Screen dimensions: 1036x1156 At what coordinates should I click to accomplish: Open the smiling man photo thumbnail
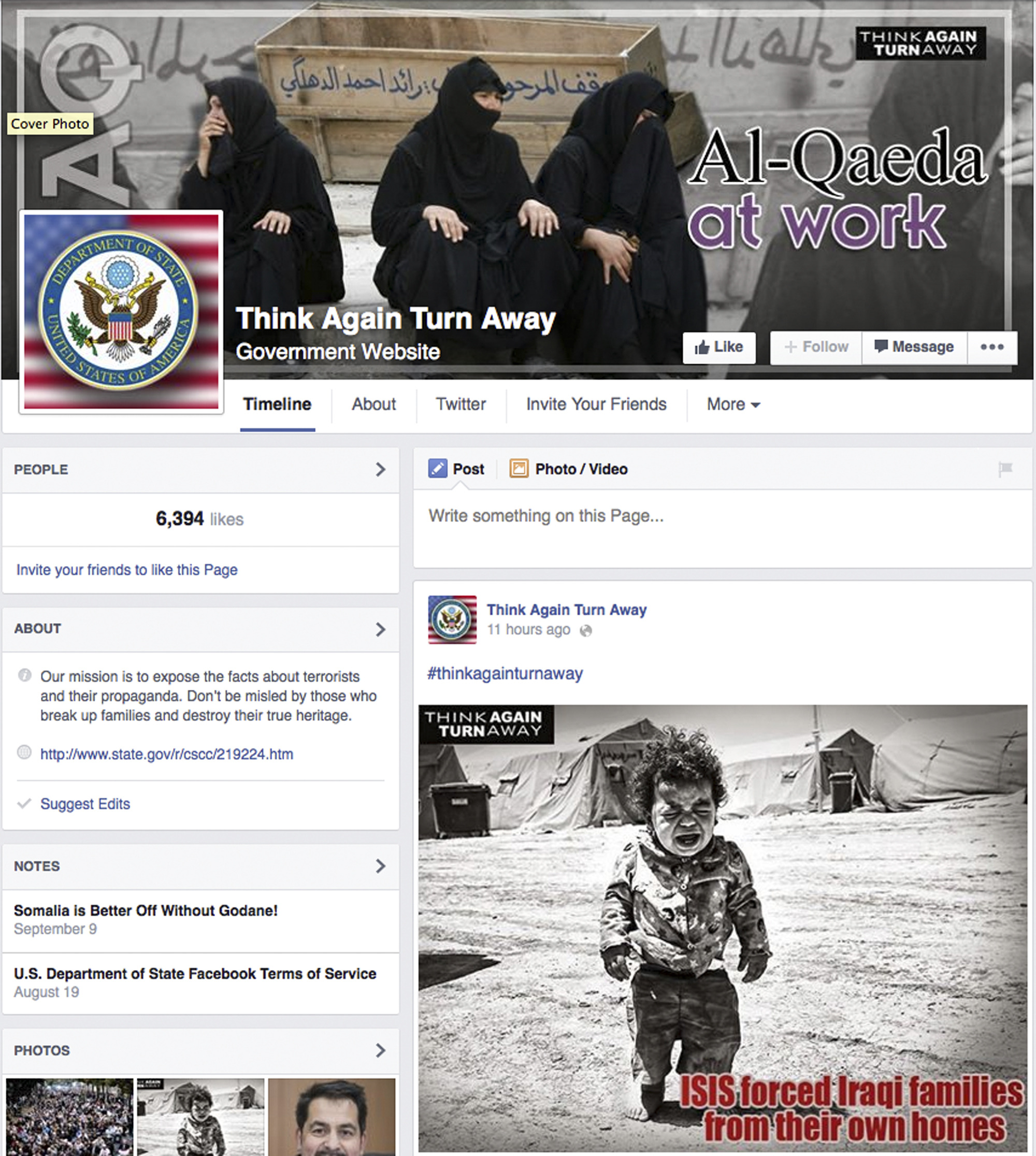332,1117
